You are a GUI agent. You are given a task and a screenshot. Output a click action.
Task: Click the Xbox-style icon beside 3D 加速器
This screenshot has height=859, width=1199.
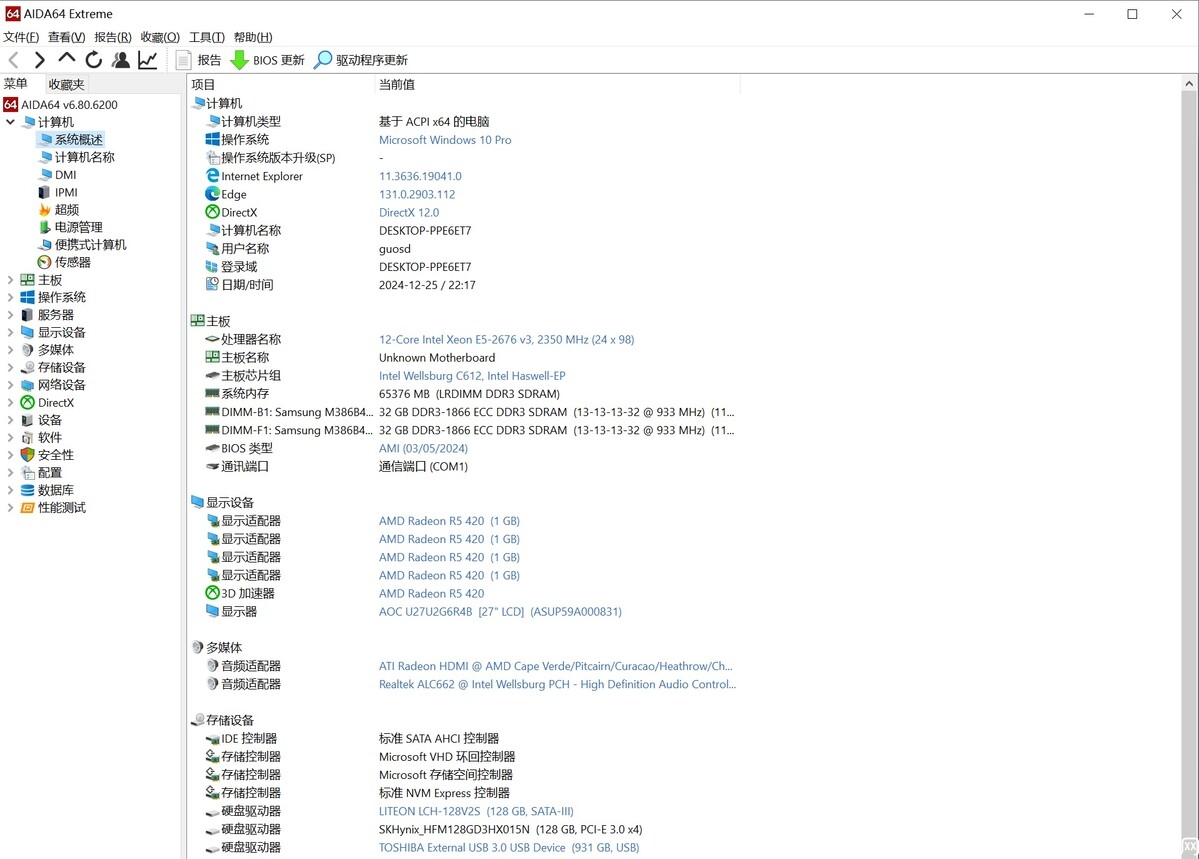tap(212, 593)
